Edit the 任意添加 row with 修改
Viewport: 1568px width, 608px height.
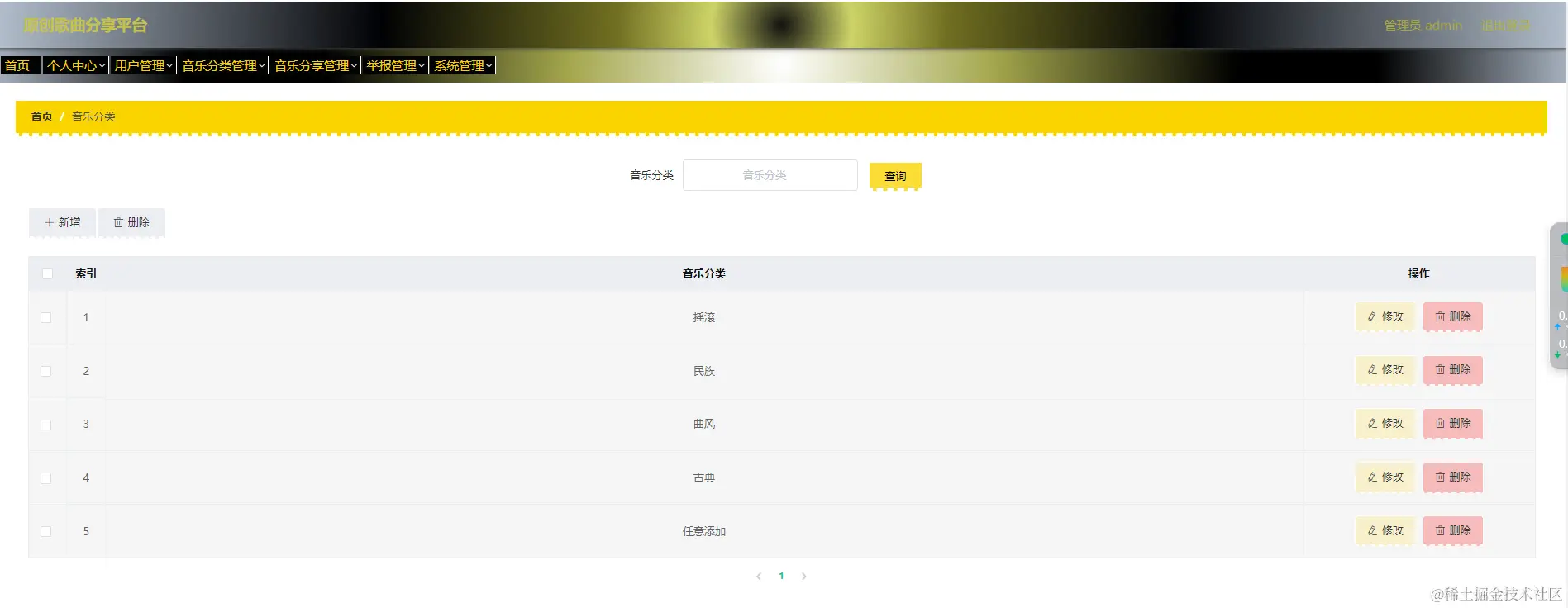(x=1385, y=530)
